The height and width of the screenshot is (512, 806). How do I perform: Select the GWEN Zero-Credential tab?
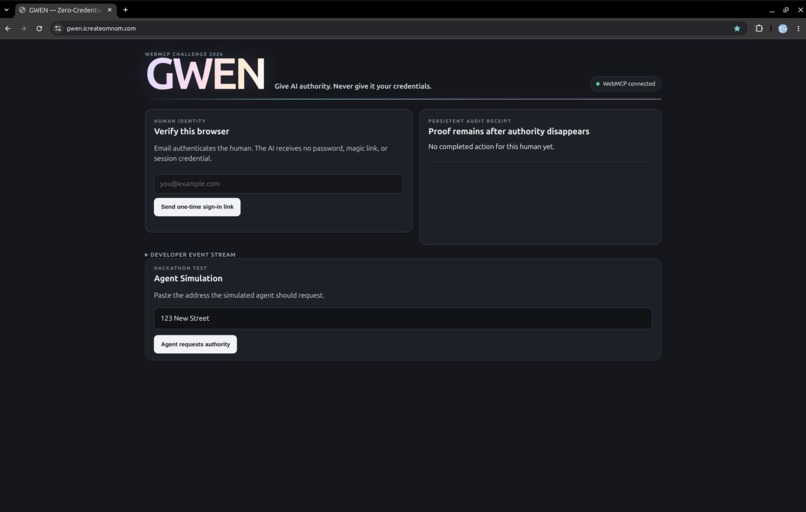click(x=66, y=10)
